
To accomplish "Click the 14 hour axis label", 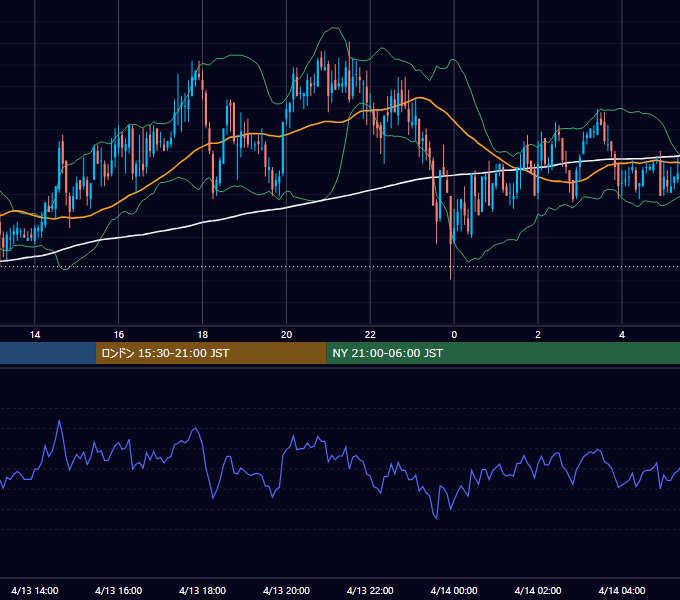I will tap(35, 335).
